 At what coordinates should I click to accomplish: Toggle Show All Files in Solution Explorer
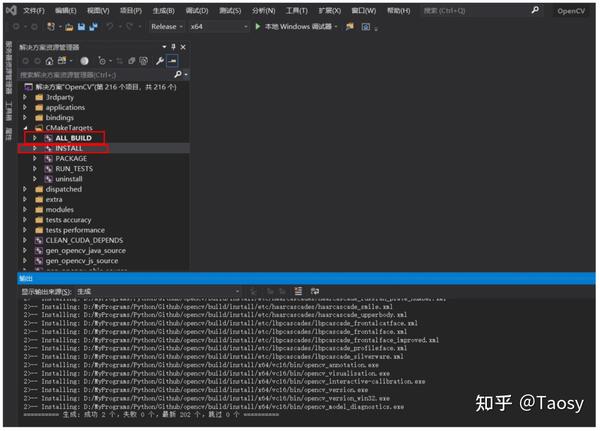[143, 60]
